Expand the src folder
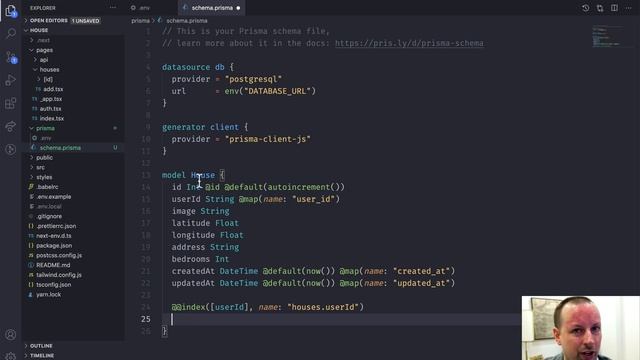 (40, 167)
